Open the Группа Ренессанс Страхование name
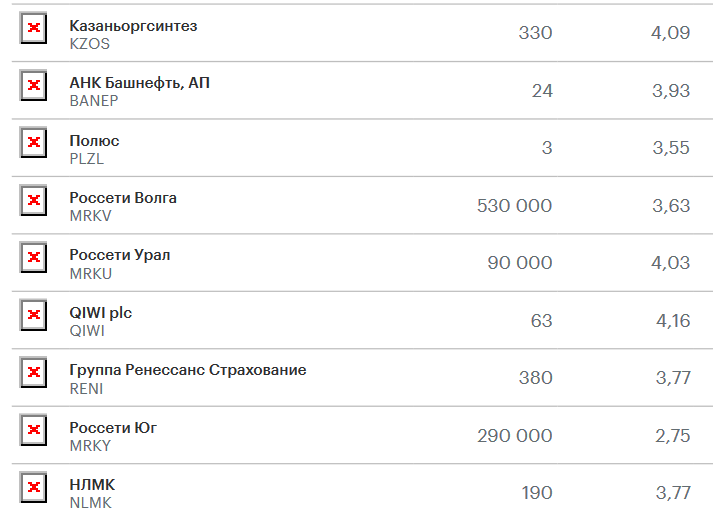The image size is (713, 523). [188, 370]
